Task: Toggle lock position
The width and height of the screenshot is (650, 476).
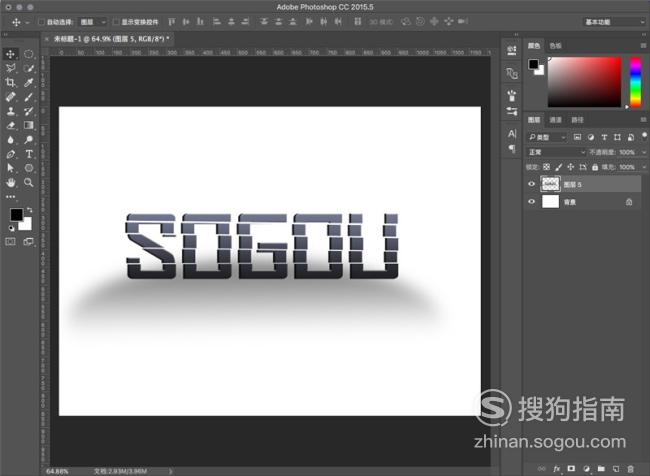Action: coord(571,167)
